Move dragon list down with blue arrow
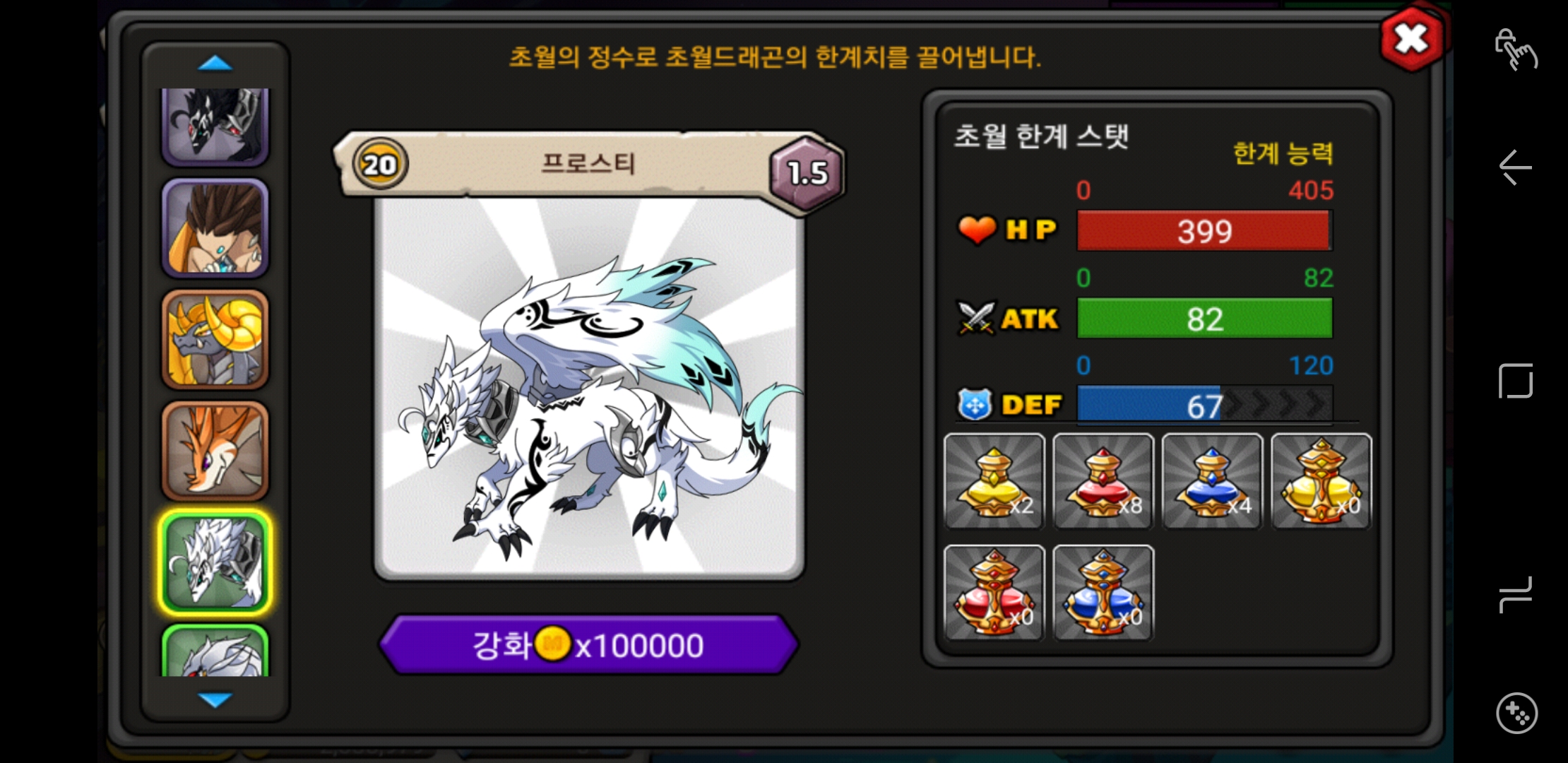 click(215, 699)
